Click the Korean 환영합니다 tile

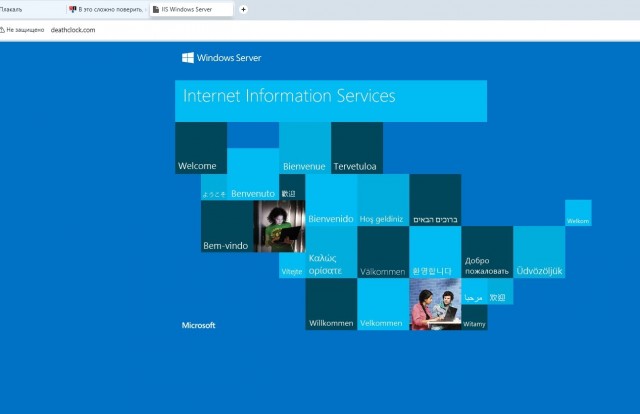436,252
